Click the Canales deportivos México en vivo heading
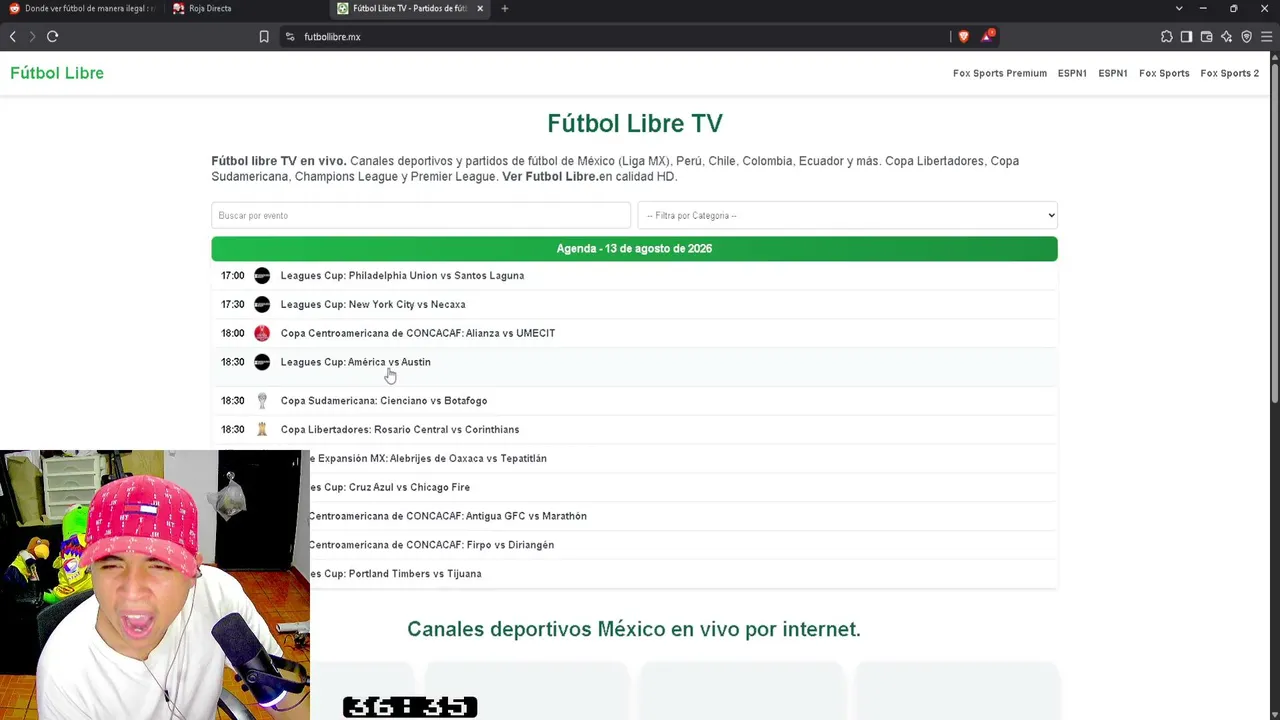The width and height of the screenshot is (1280, 720). coord(634,629)
